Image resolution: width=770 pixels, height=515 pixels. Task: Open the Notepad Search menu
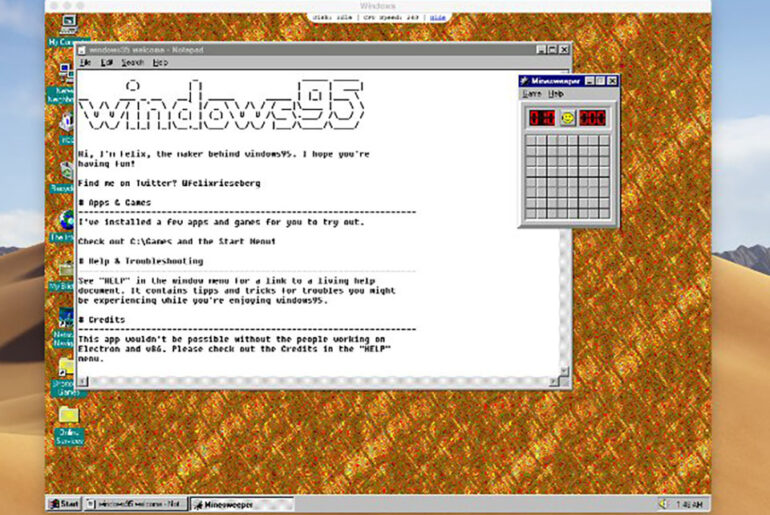tap(132, 62)
